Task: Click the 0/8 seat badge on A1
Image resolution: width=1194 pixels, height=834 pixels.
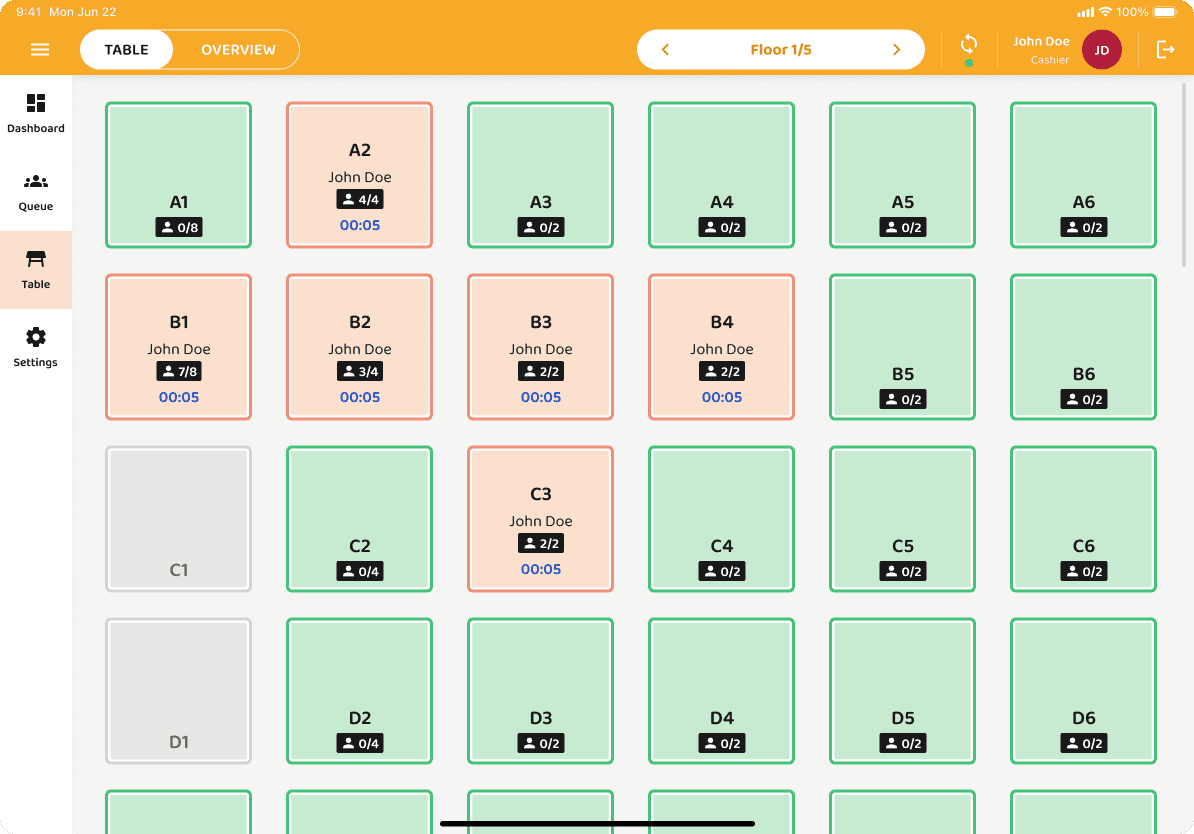Action: [179, 227]
